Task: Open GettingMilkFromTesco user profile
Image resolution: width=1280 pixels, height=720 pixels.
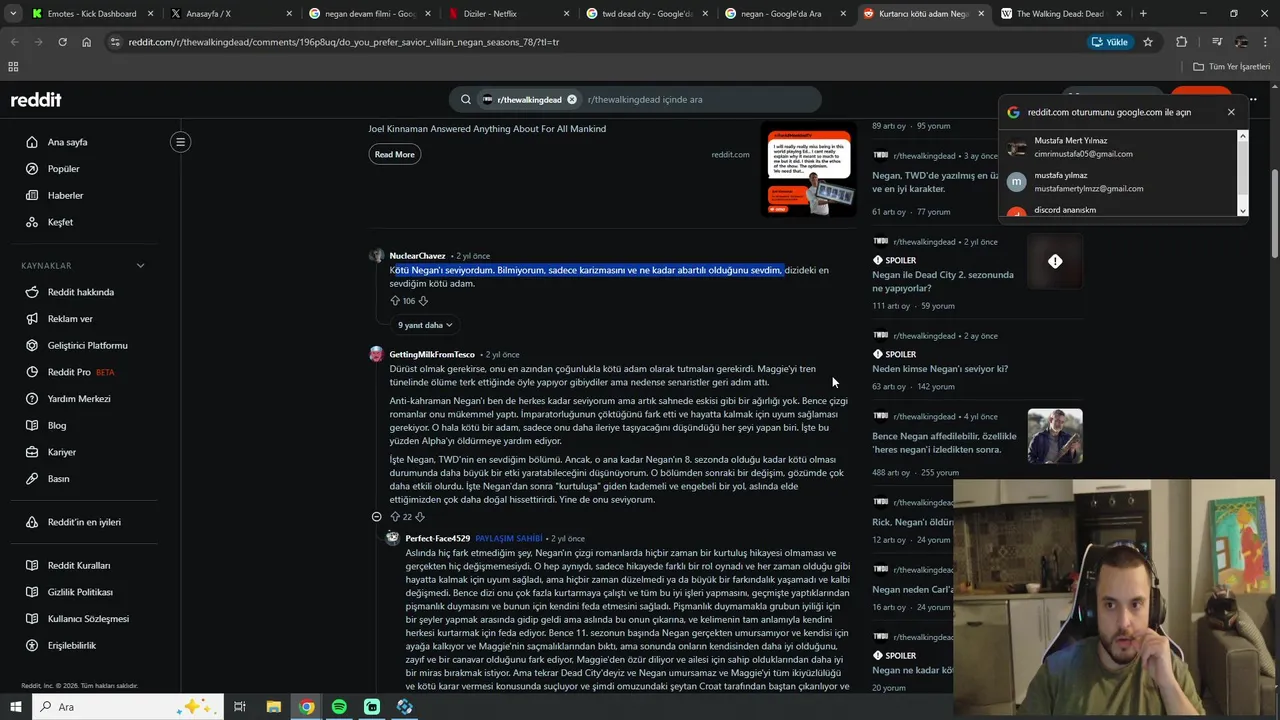Action: 432,354
